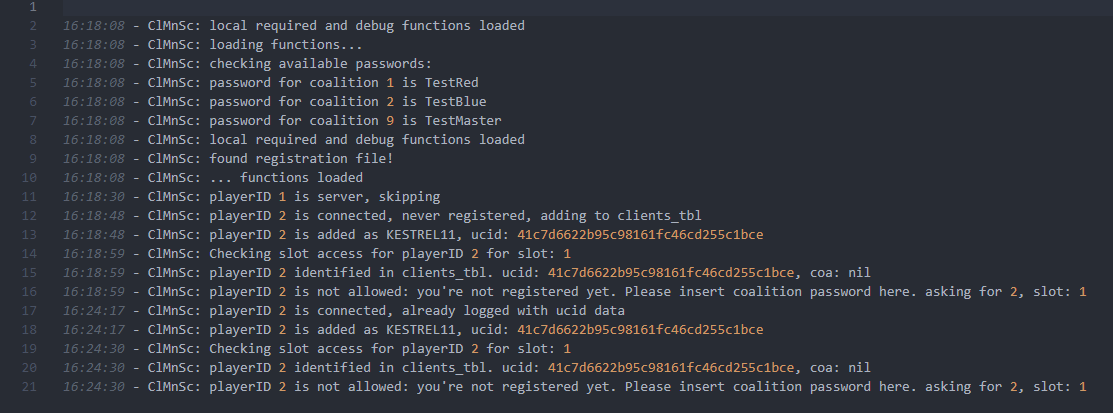Click "found registration file!" text

point(301,159)
